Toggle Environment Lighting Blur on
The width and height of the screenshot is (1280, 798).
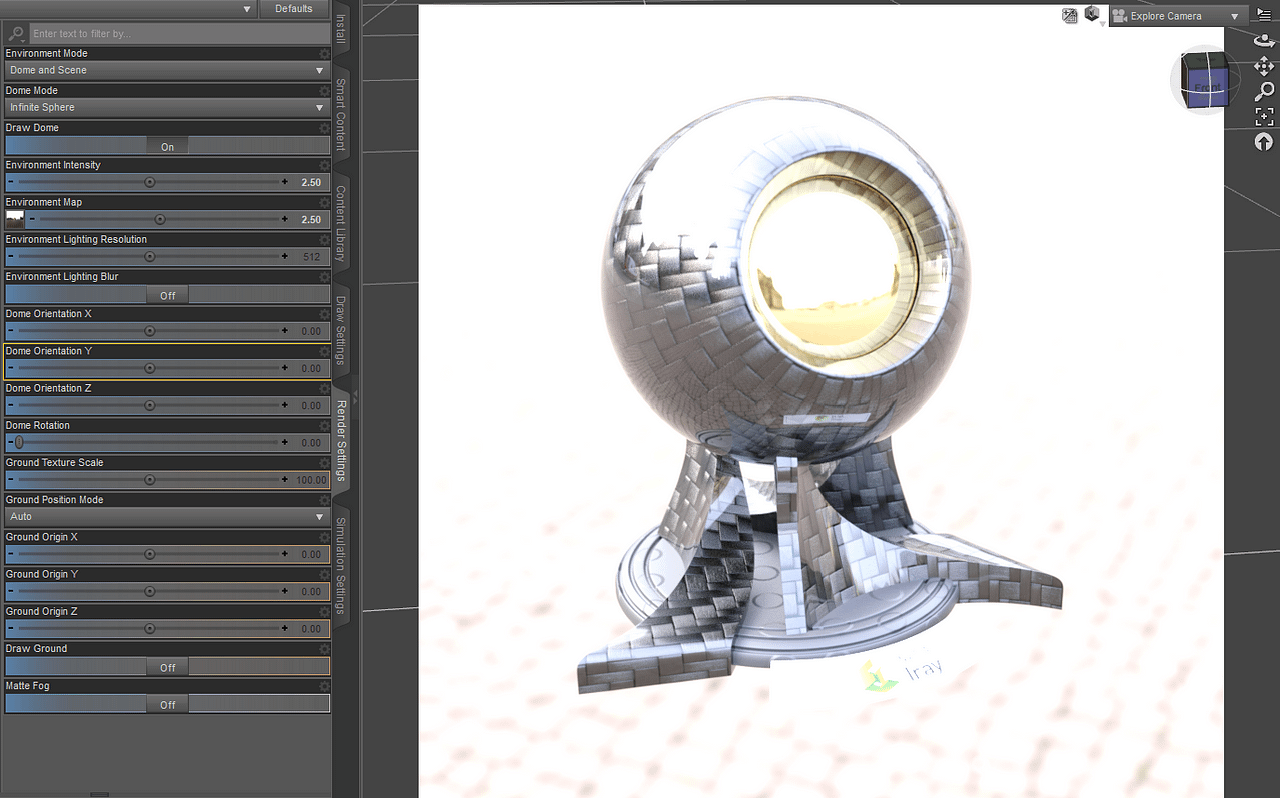pos(167,295)
